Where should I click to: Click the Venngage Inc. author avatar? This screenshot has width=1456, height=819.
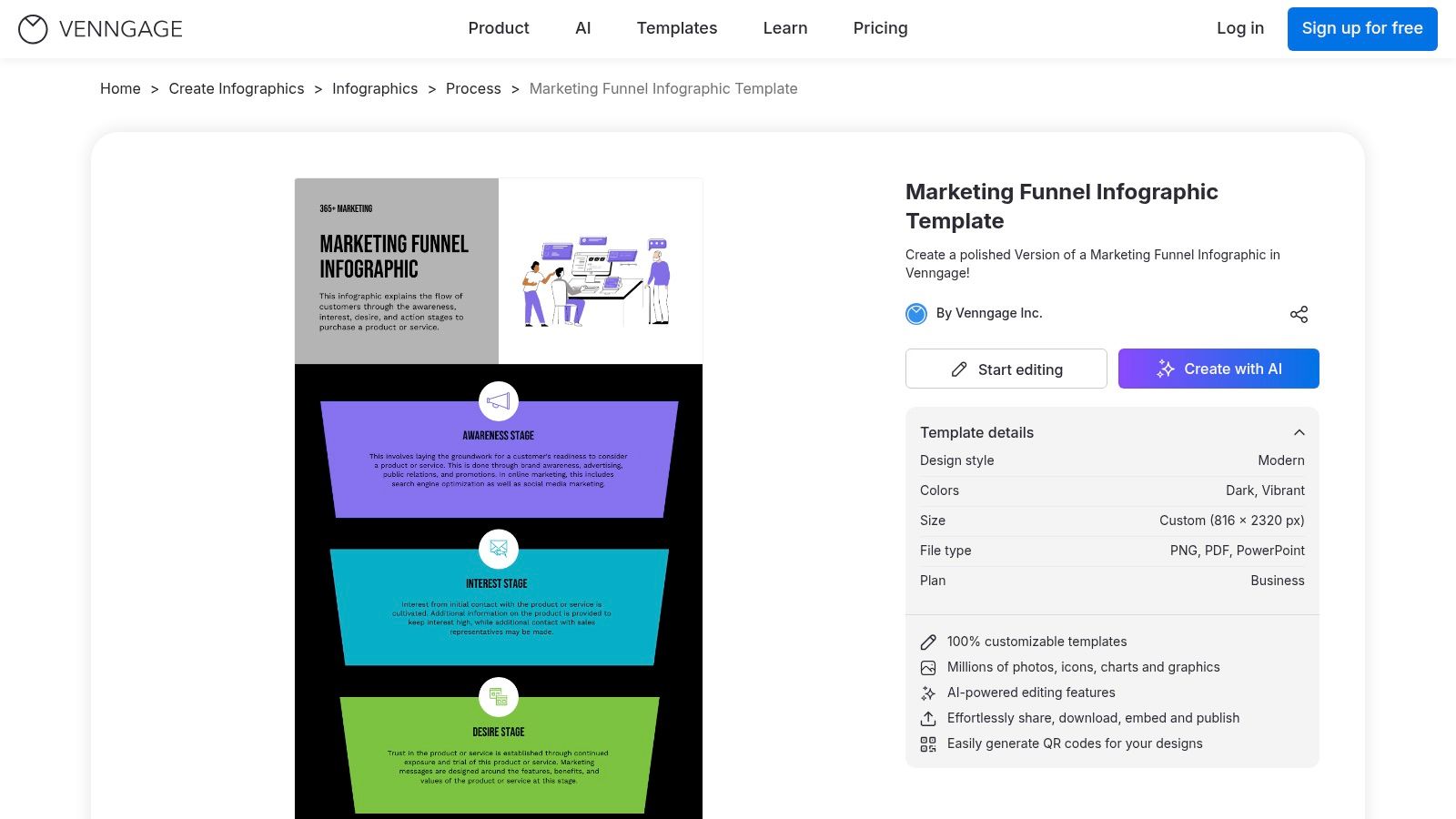coord(916,314)
